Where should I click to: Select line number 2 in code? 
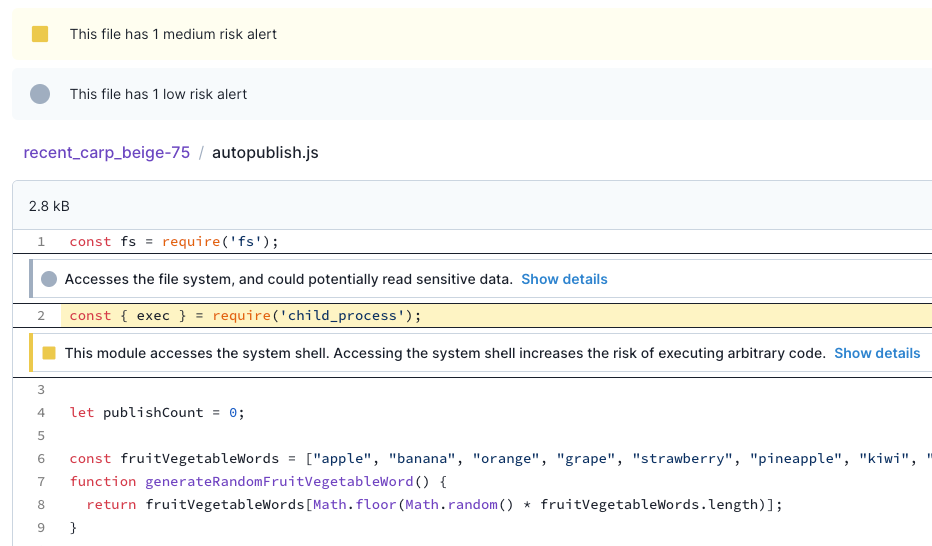tap(41, 315)
